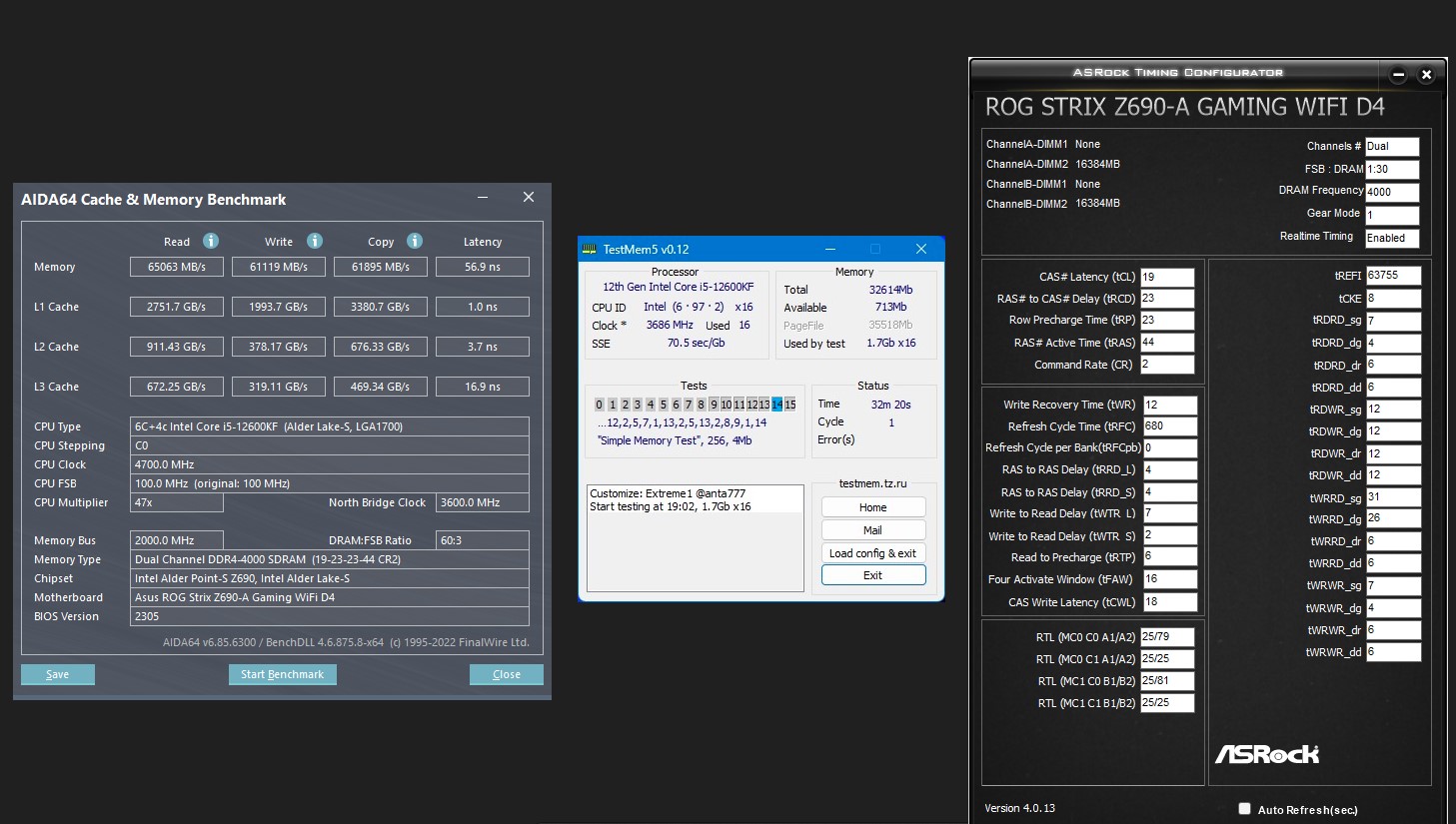The height and width of the screenshot is (824, 1456).
Task: Click the TestMem5 log text box
Action: coord(696,538)
